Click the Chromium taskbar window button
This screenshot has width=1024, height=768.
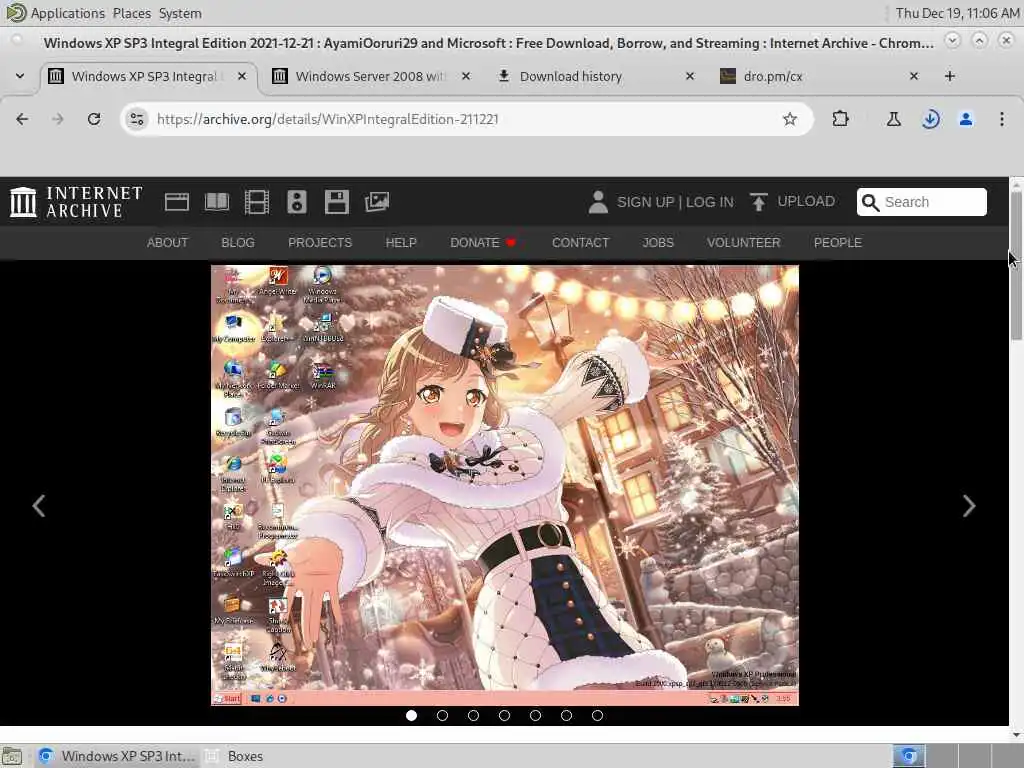(116, 756)
